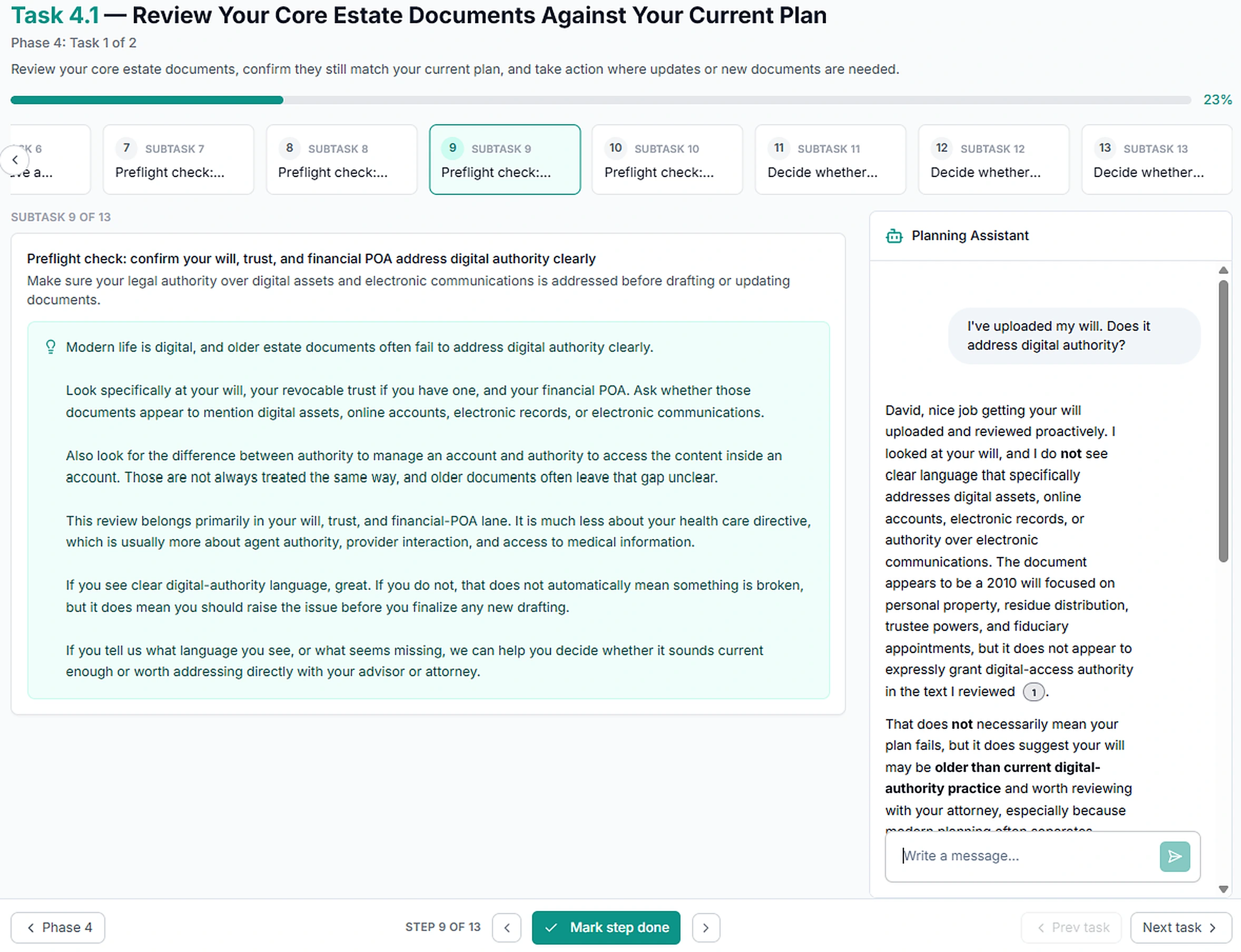The height and width of the screenshot is (952, 1241).
Task: Click the Planning Assistant robot icon
Action: pyautogui.click(x=894, y=236)
